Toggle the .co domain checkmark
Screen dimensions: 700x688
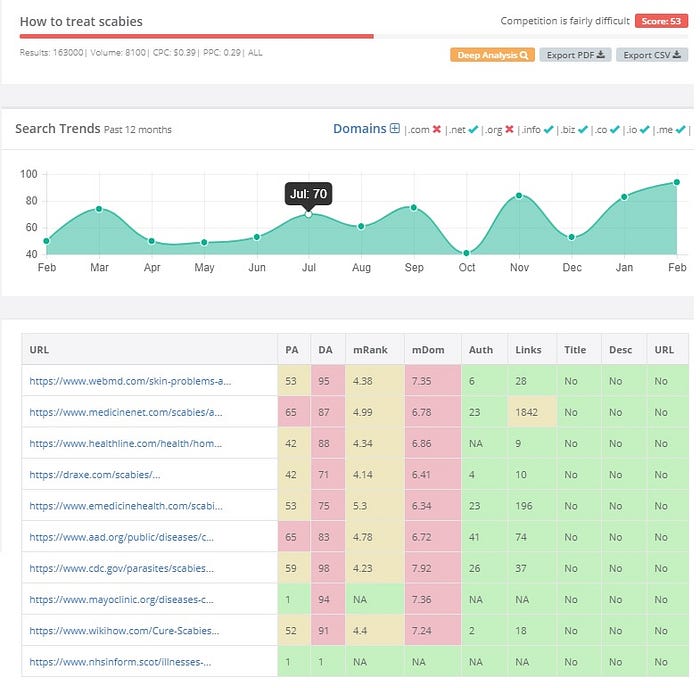(615, 129)
